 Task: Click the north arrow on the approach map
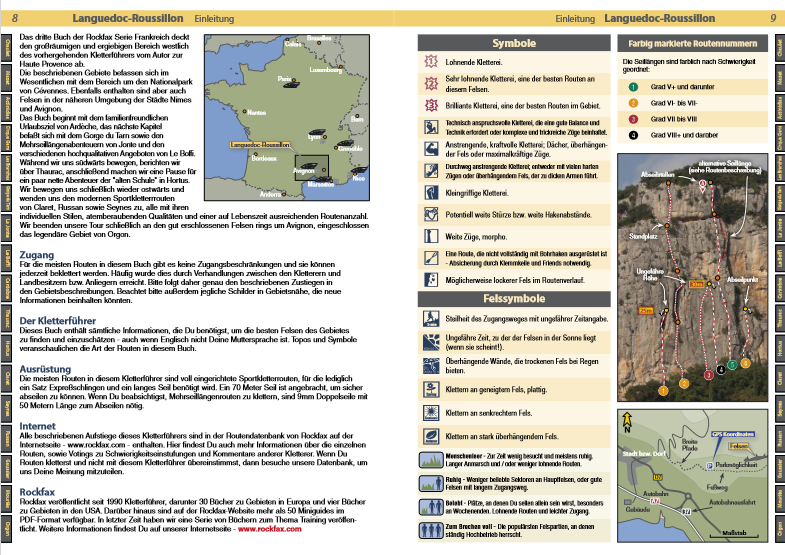627,422
